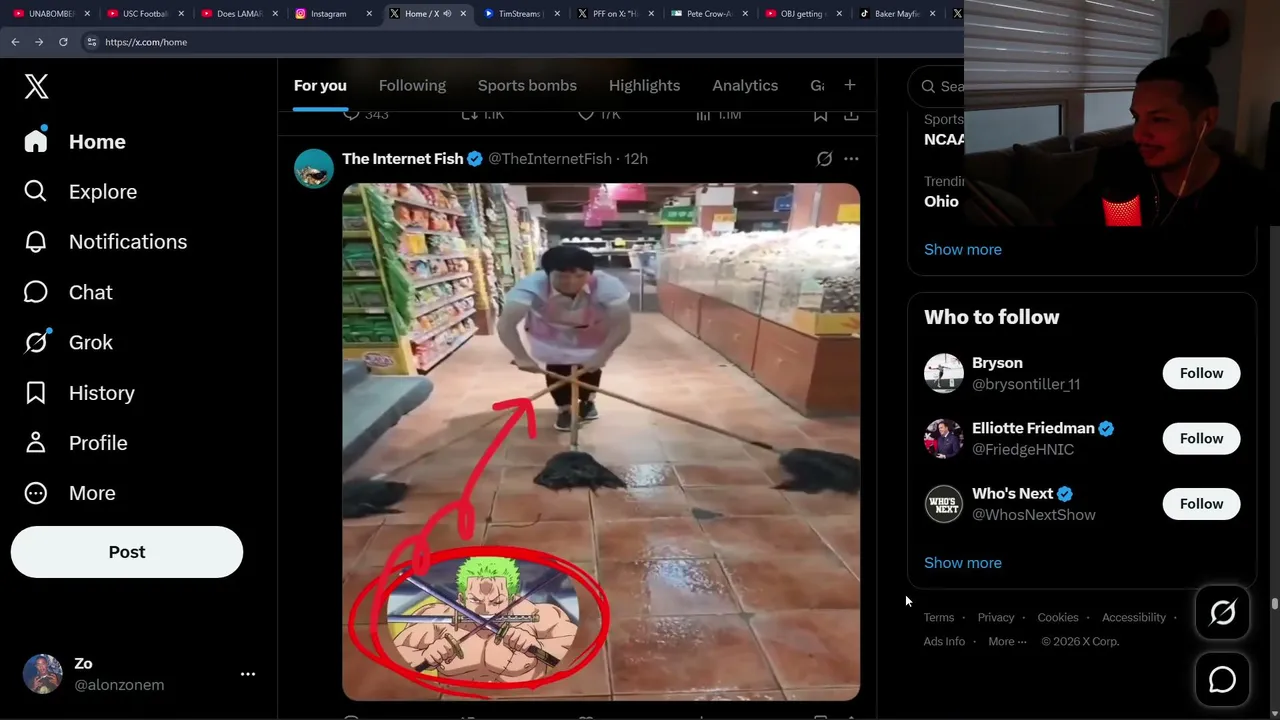Switch to the Analytics tab
The width and height of the screenshot is (1280, 720).
745,85
